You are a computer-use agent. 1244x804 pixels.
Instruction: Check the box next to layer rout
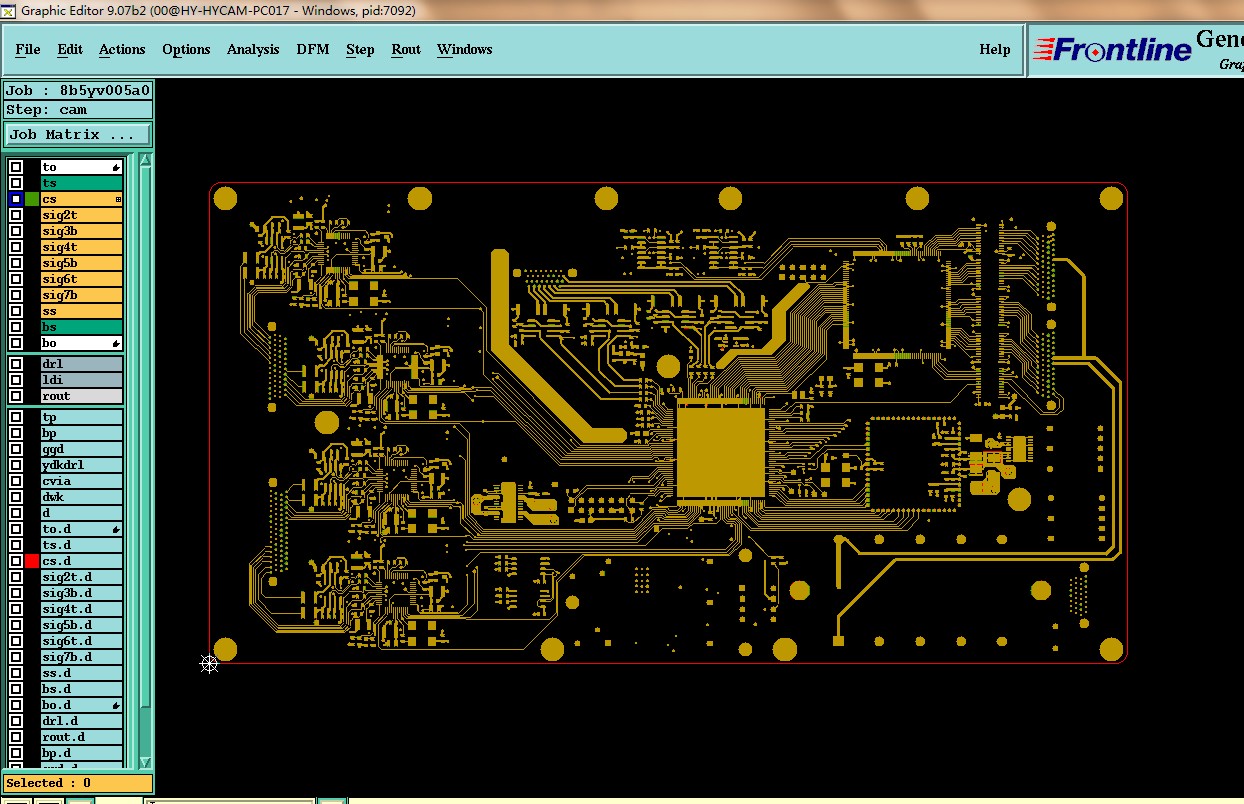(x=16, y=396)
